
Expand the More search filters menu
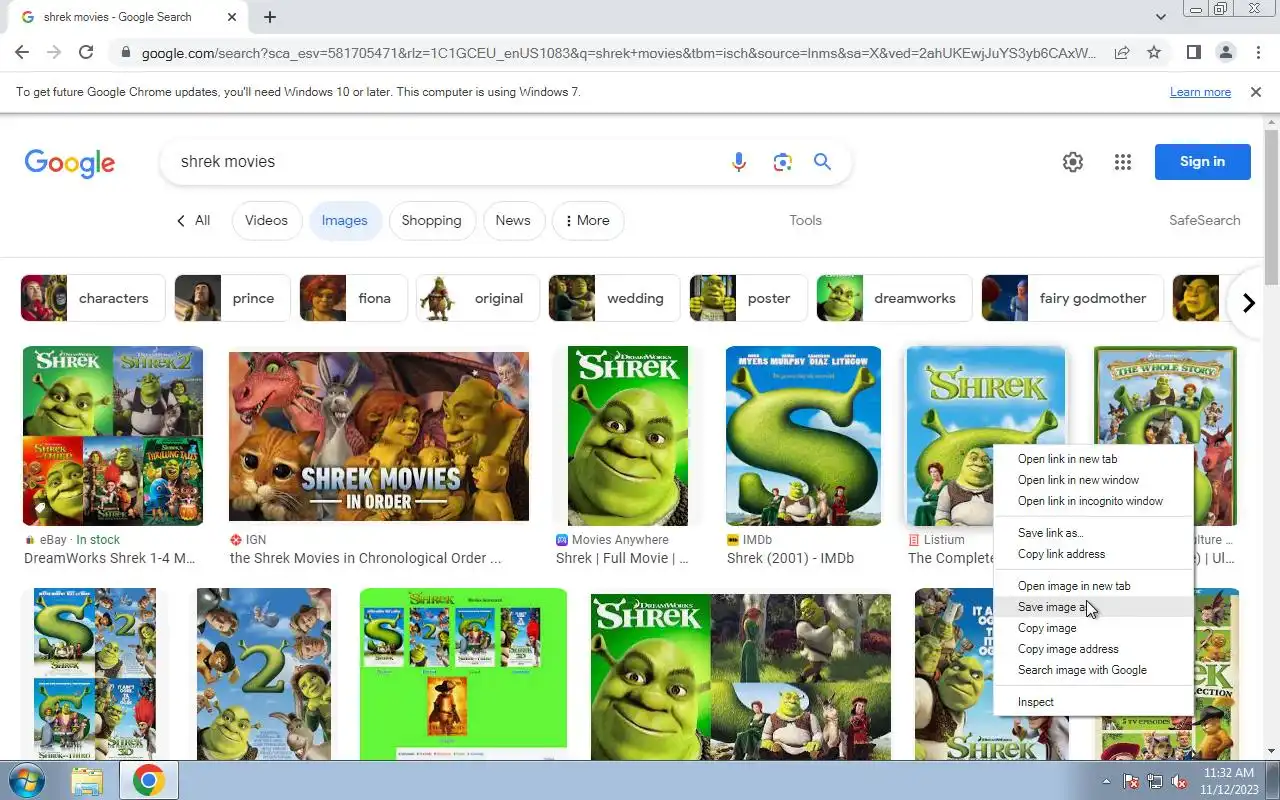coord(588,221)
